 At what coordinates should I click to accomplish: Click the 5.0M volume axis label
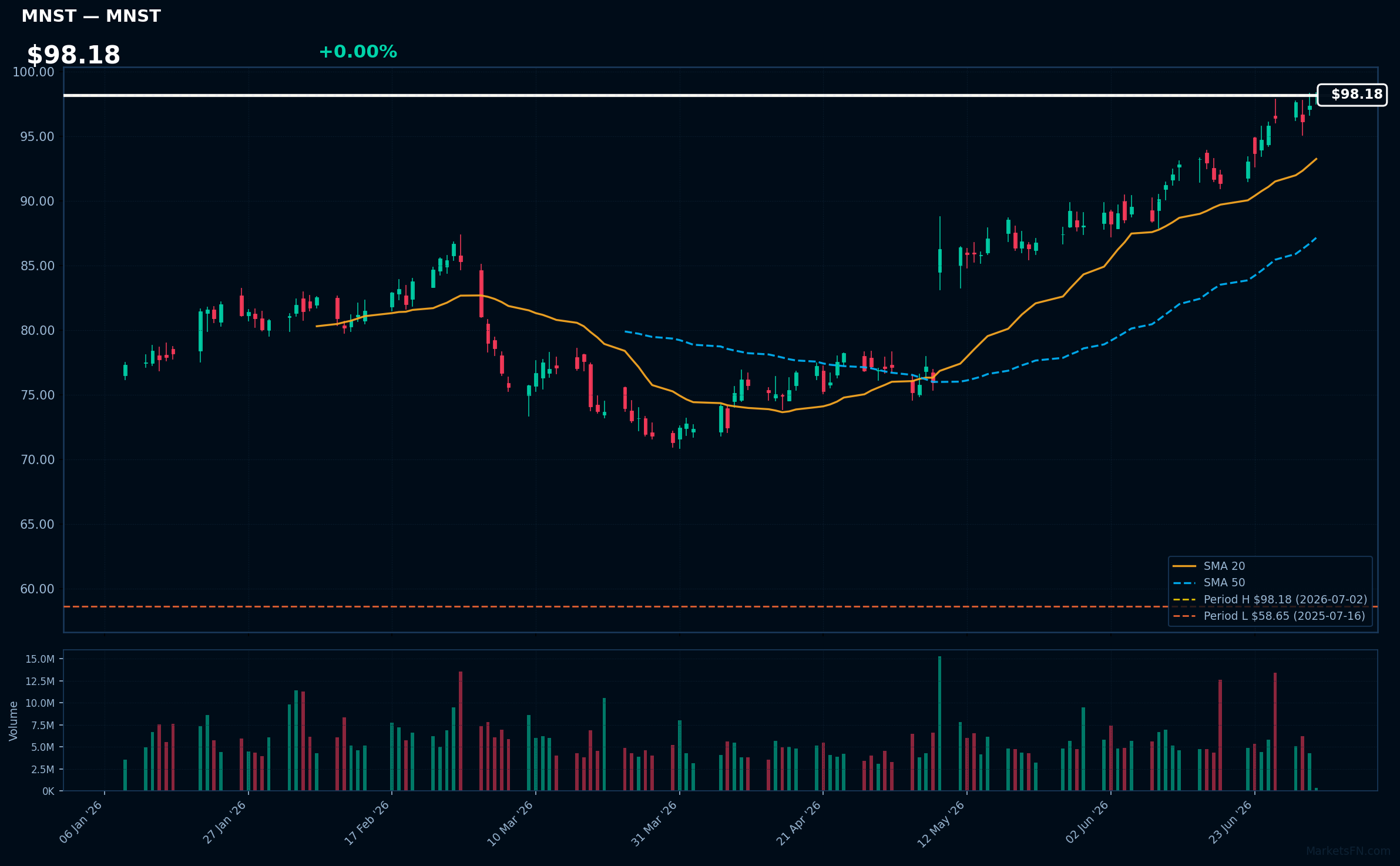coord(43,747)
